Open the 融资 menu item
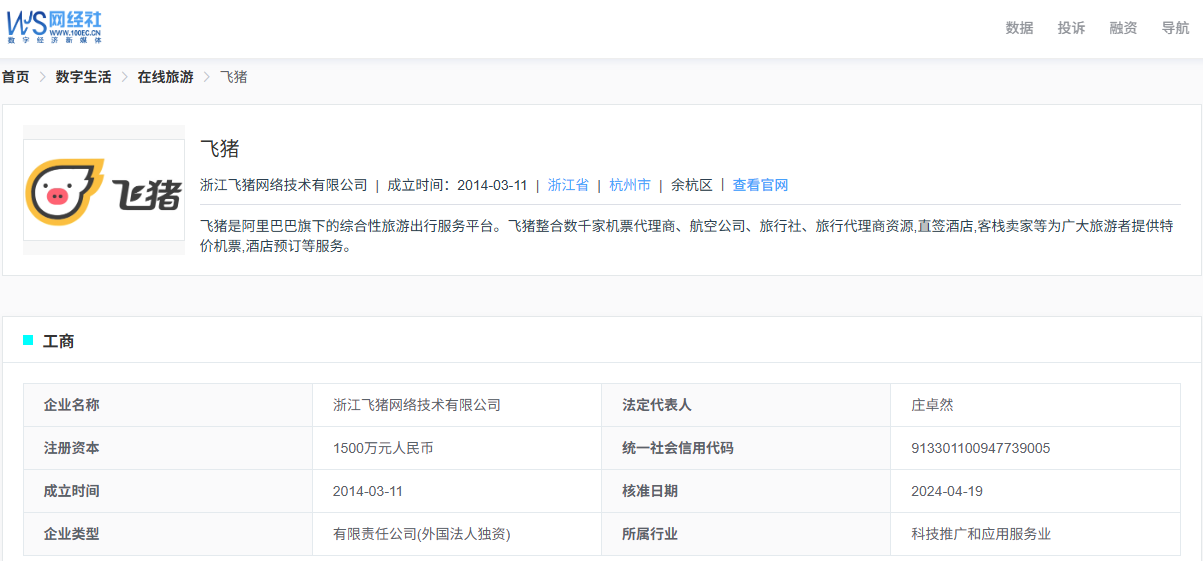 1123,28
